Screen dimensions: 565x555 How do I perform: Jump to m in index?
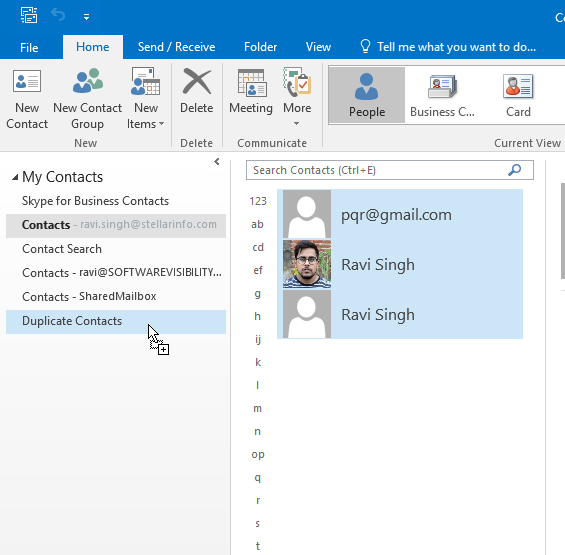257,408
